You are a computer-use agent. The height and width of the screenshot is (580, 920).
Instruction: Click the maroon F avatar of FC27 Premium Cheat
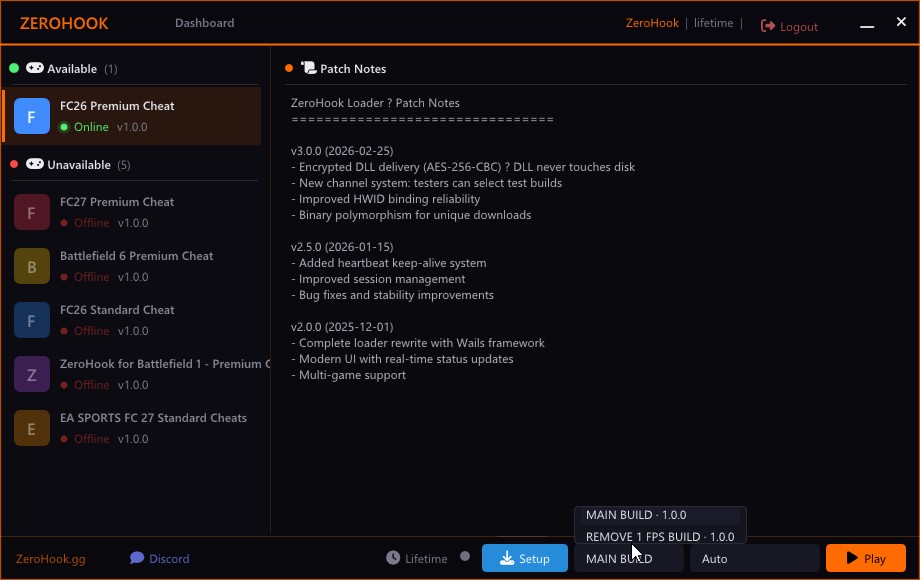[x=32, y=212]
